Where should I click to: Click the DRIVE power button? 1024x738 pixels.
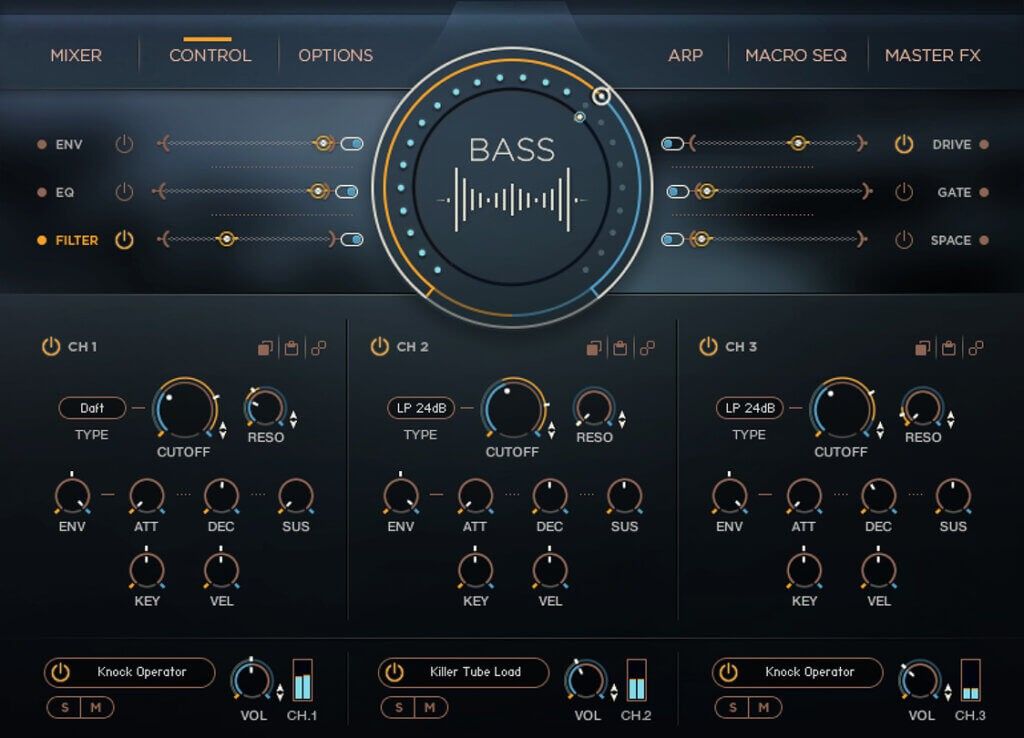point(904,144)
